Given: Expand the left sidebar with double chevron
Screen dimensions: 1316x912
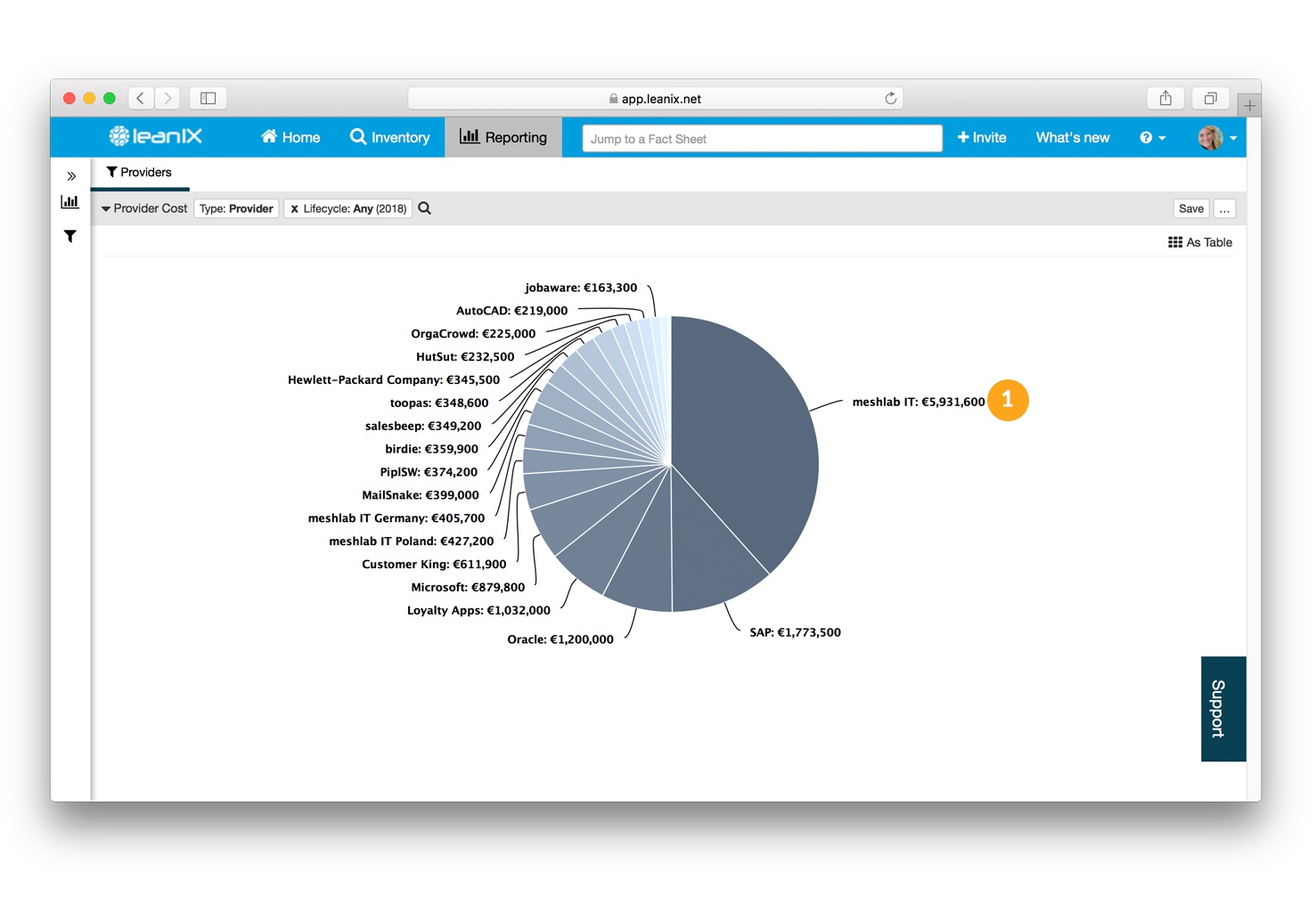Looking at the screenshot, I should (71, 176).
